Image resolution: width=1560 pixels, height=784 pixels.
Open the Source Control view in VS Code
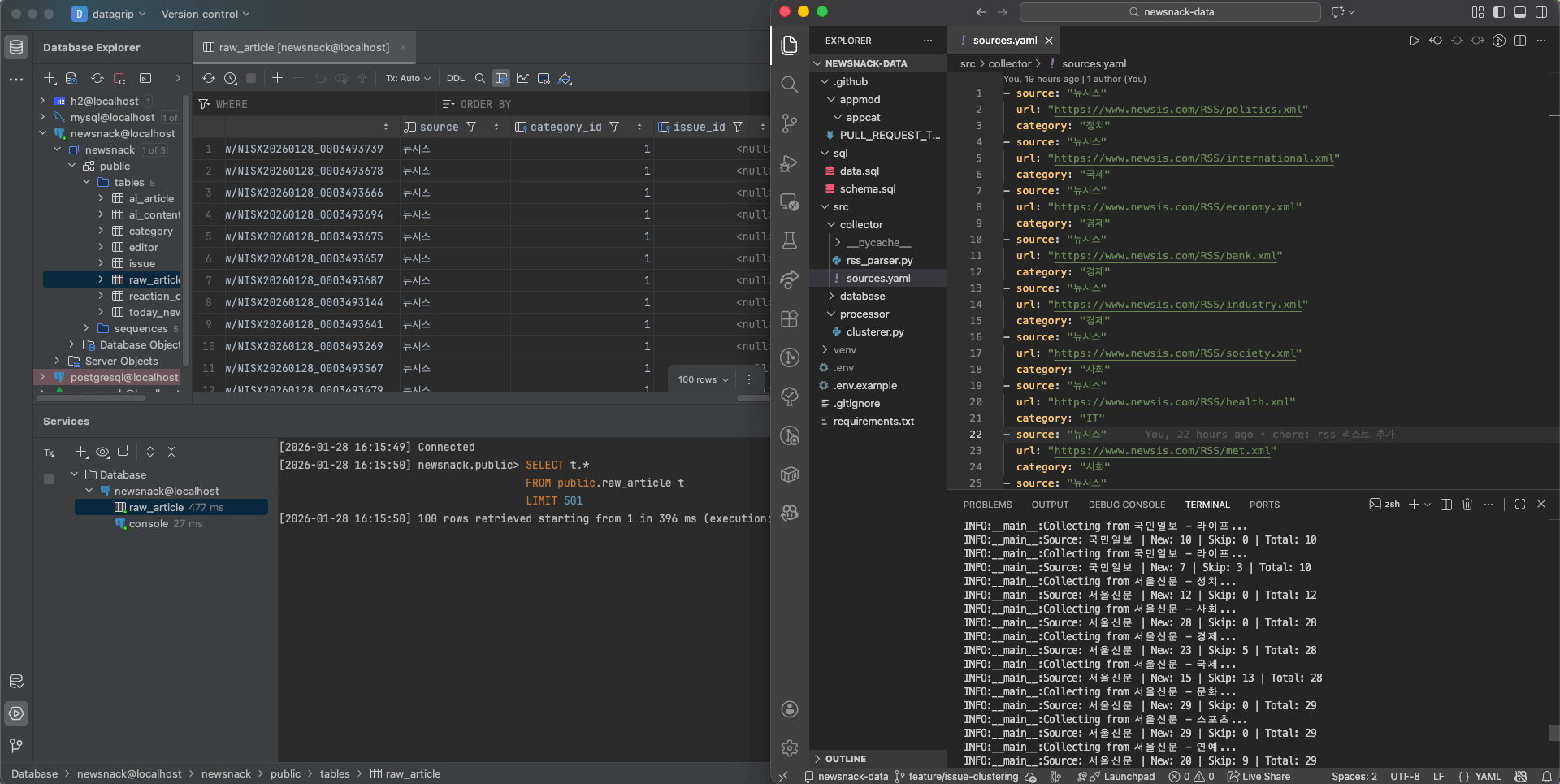point(789,123)
